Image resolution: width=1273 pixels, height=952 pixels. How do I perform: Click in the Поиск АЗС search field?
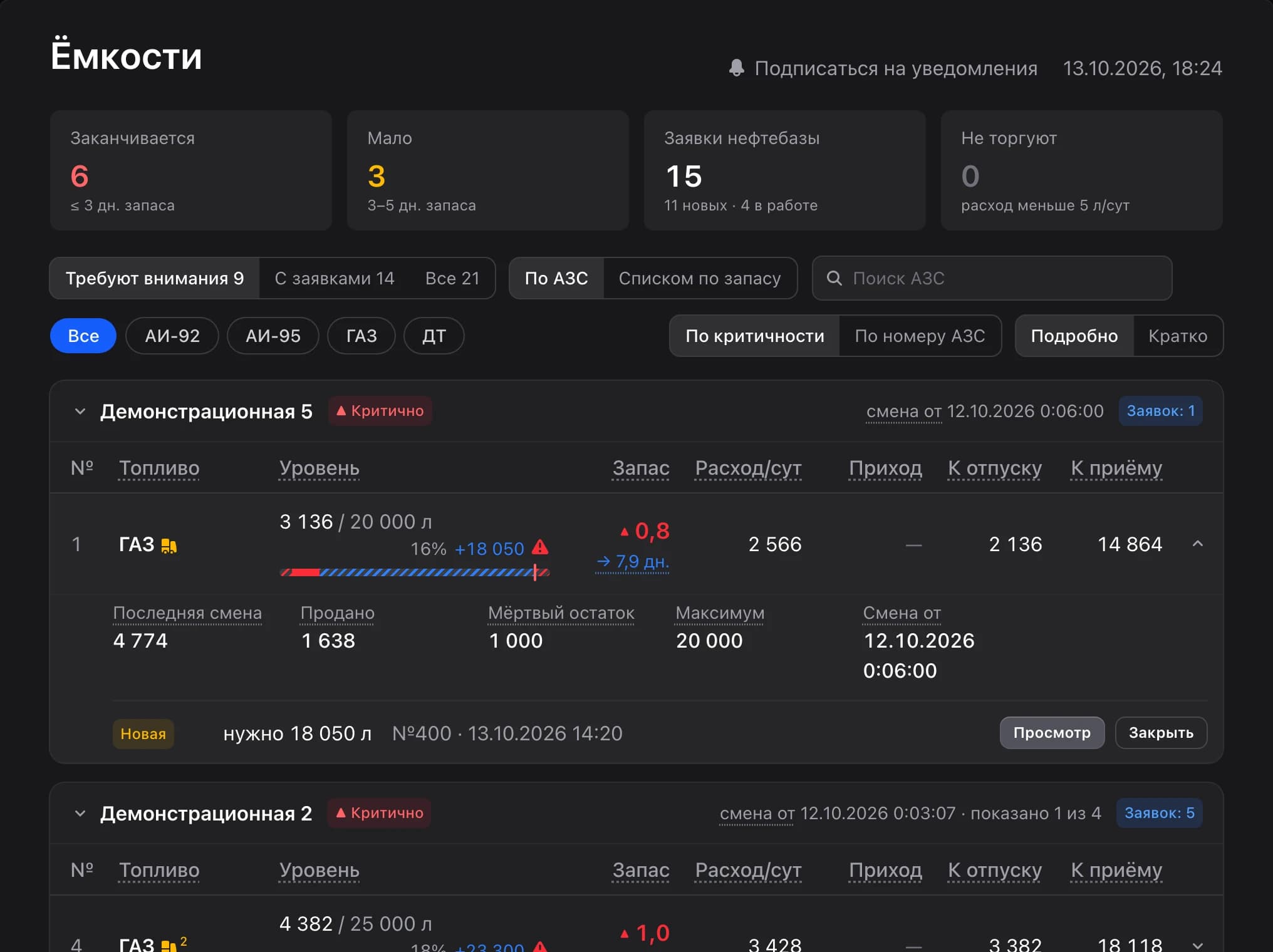[x=992, y=278]
